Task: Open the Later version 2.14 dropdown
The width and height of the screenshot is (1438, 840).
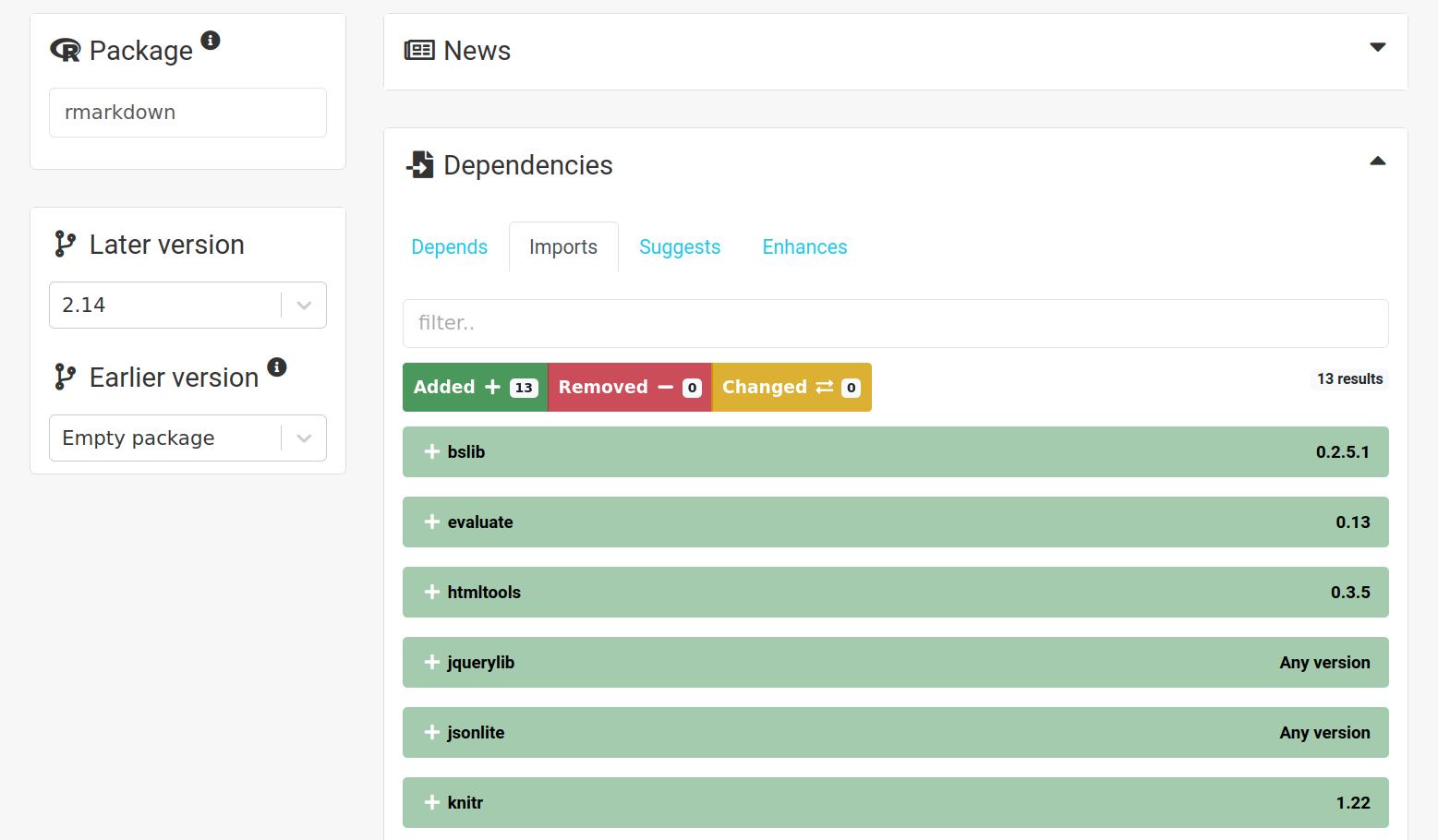Action: click(x=187, y=305)
